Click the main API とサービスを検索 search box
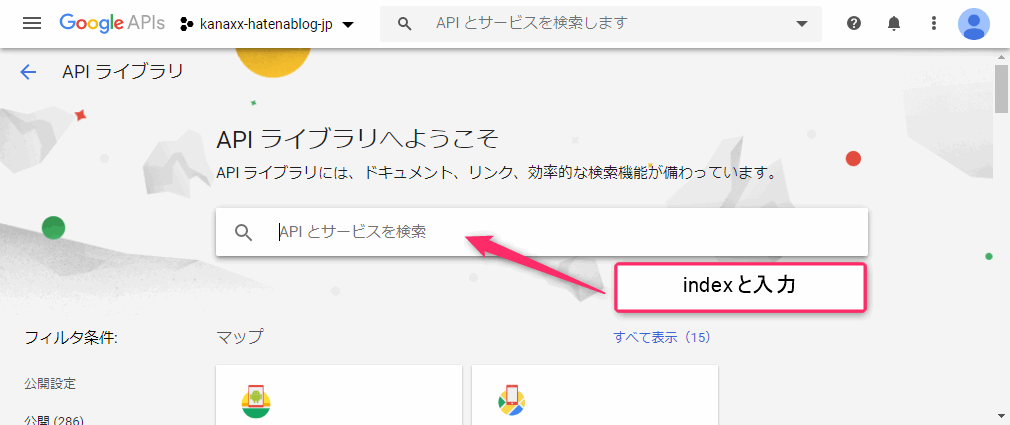1010x425 pixels. 542,232
